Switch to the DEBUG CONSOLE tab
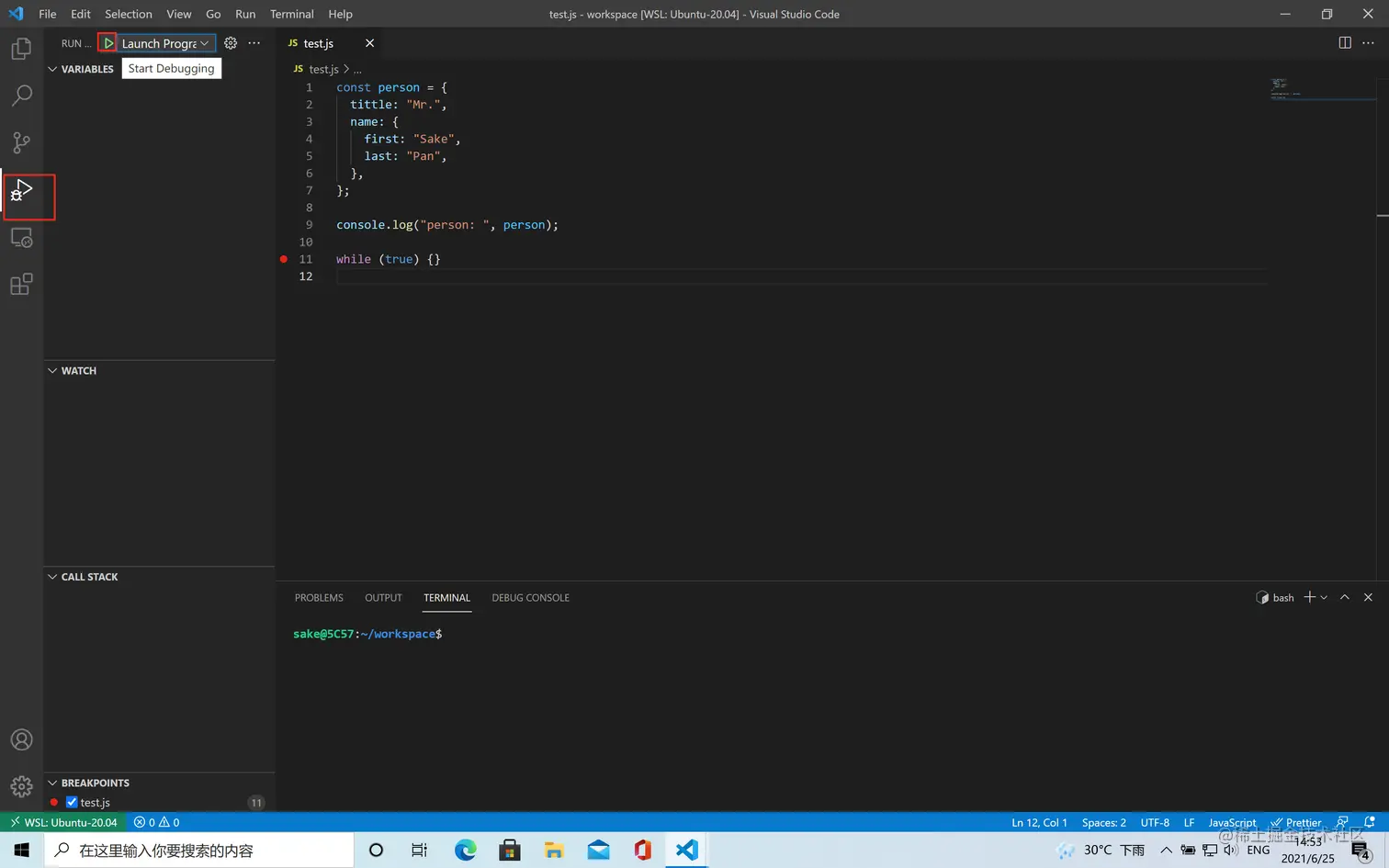 [530, 597]
